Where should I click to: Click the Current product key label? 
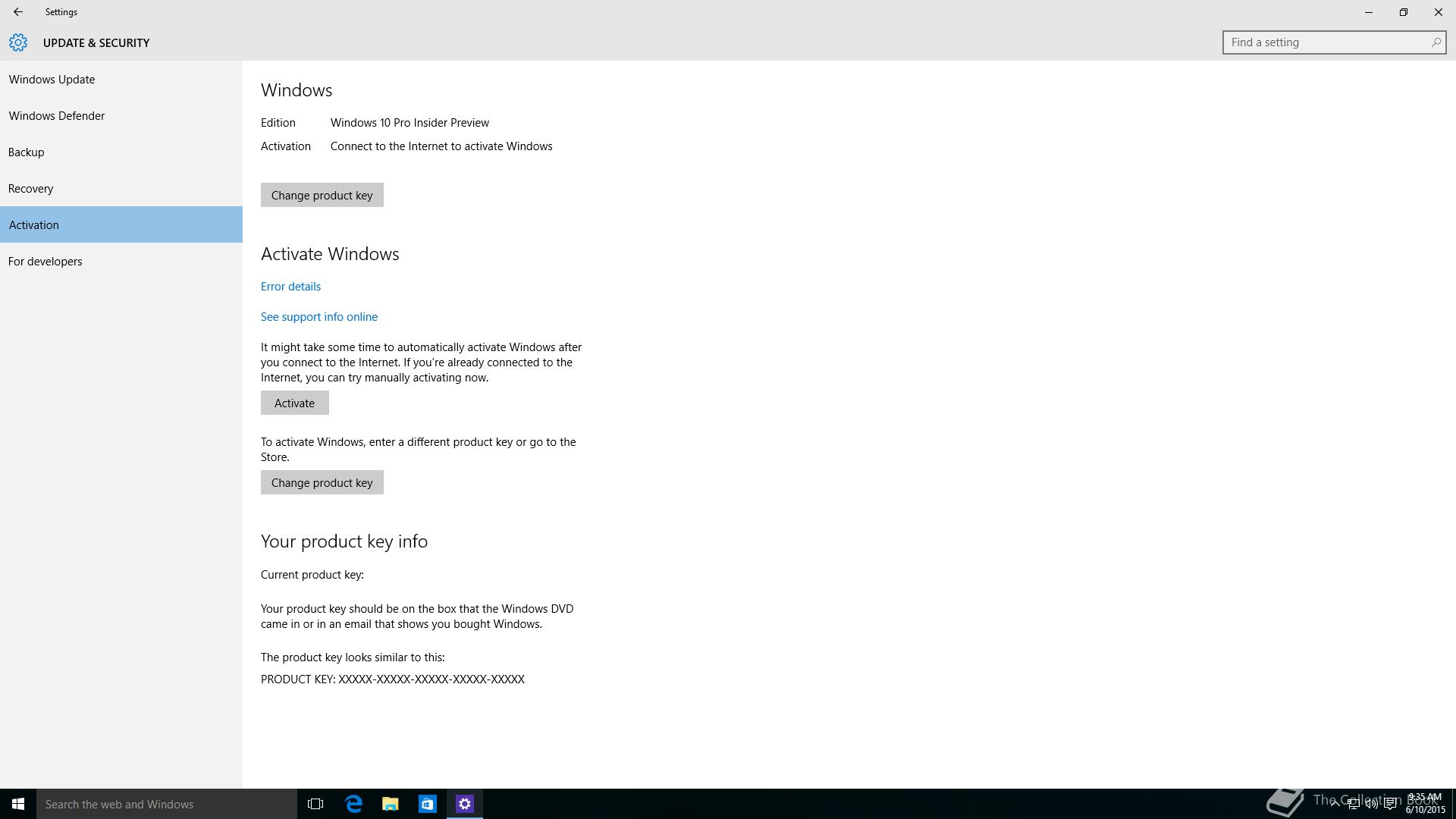[312, 575]
